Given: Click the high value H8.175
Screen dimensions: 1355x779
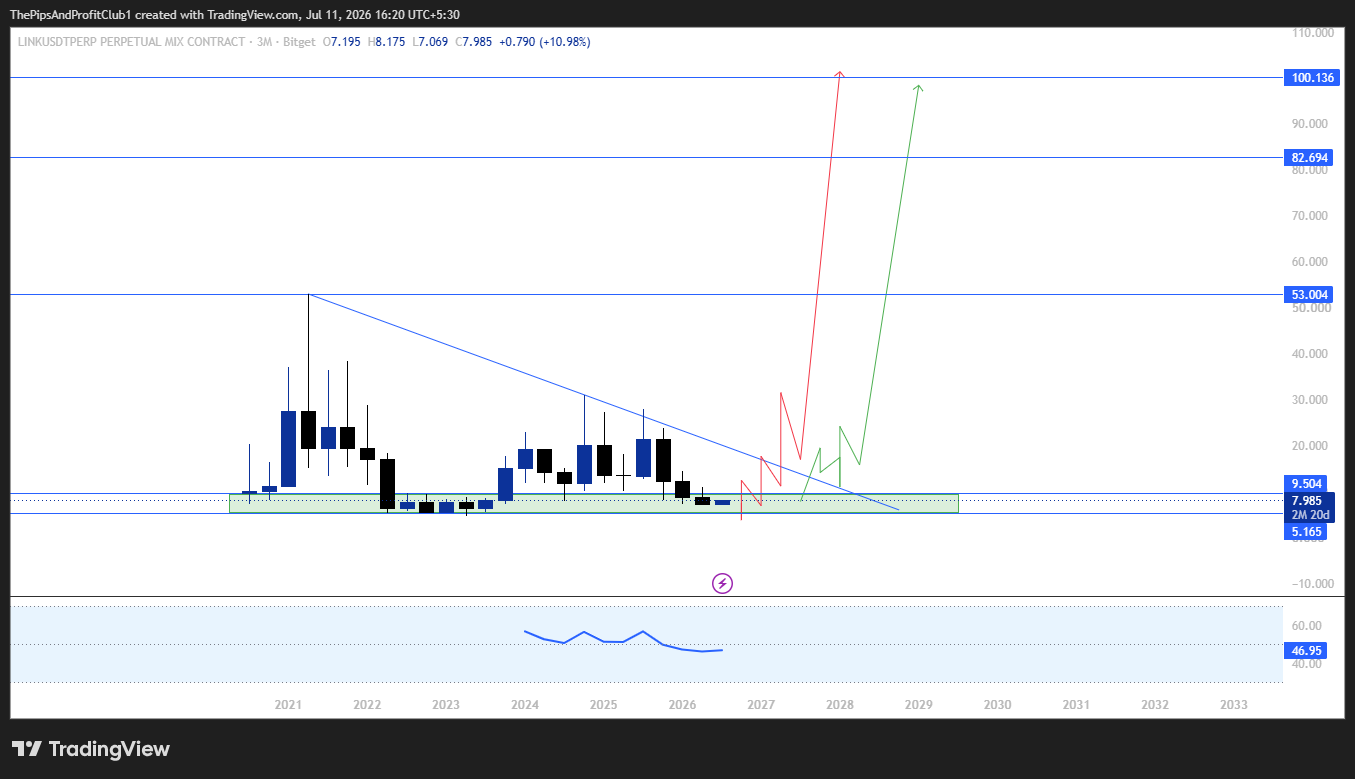Looking at the screenshot, I should [387, 42].
